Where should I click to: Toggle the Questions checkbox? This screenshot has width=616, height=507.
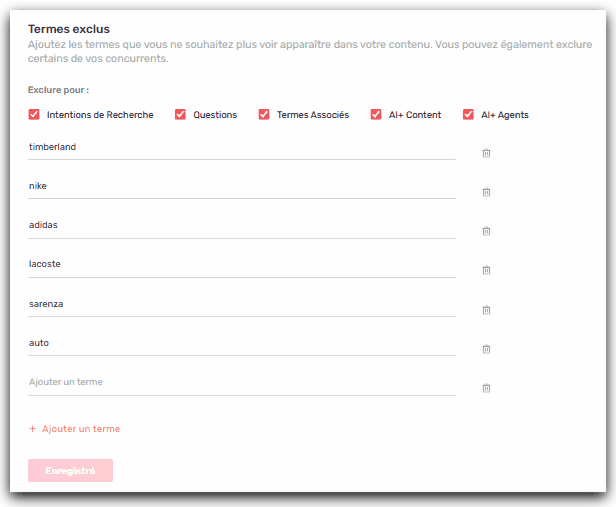click(181, 115)
